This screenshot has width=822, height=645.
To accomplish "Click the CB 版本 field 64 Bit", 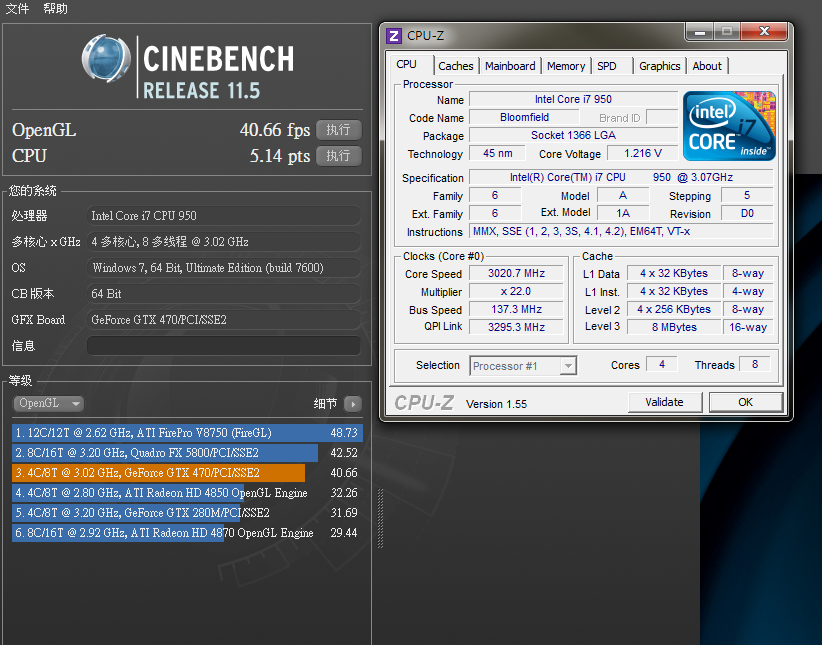I will pos(224,294).
